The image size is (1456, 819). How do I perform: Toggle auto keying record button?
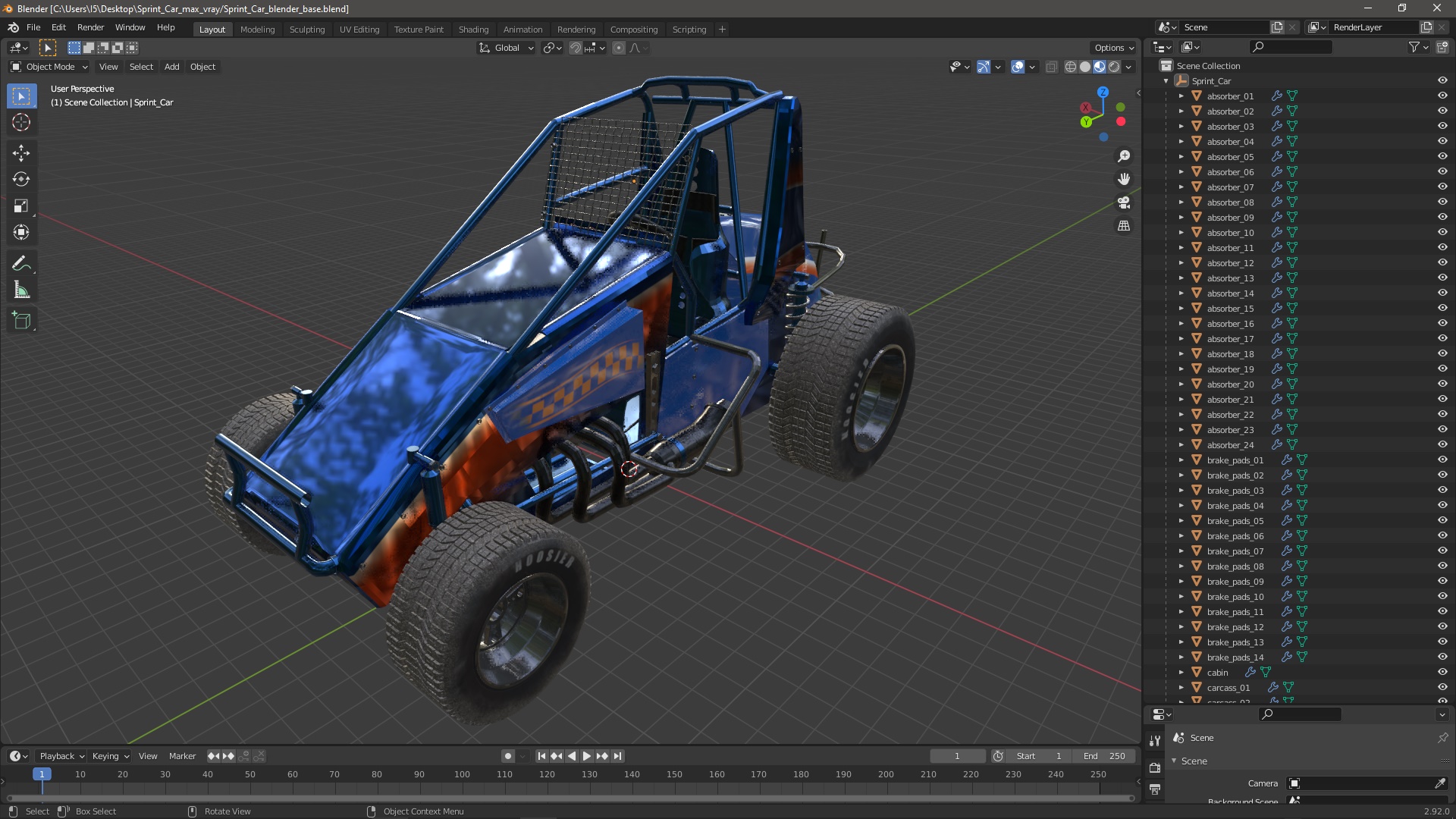pos(508,756)
